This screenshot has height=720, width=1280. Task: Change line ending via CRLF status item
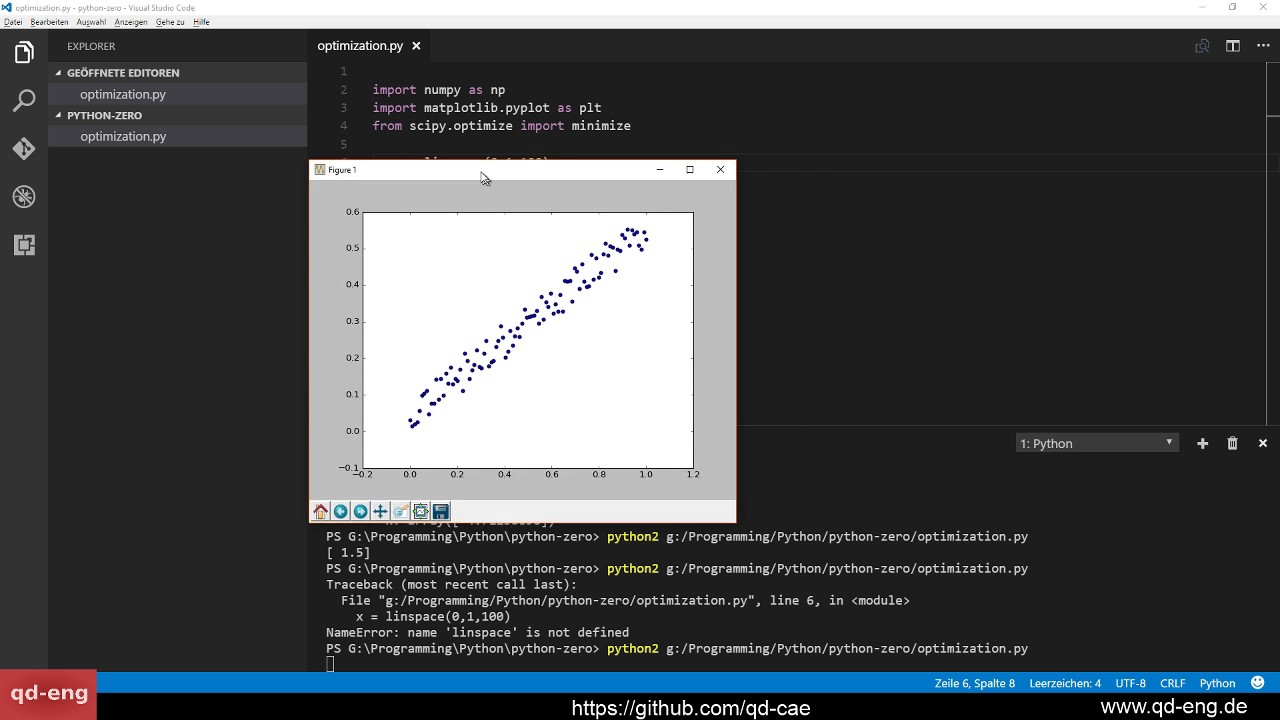click(x=1172, y=683)
